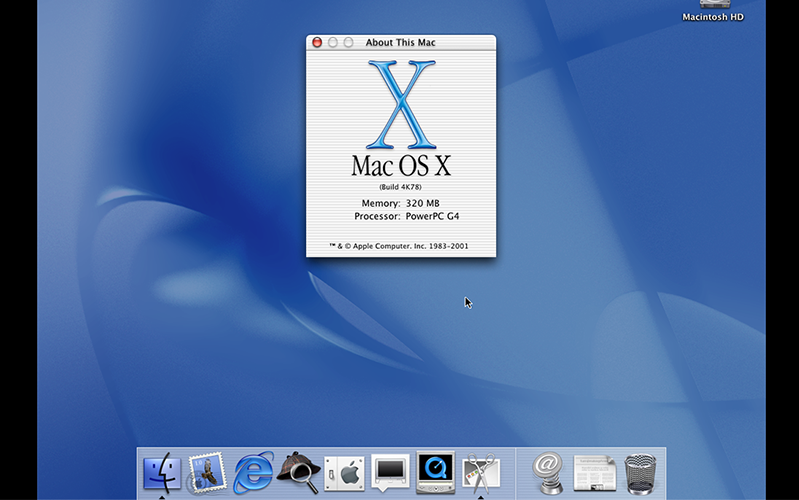Open Internet Explorer in the Dock

[x=253, y=472]
